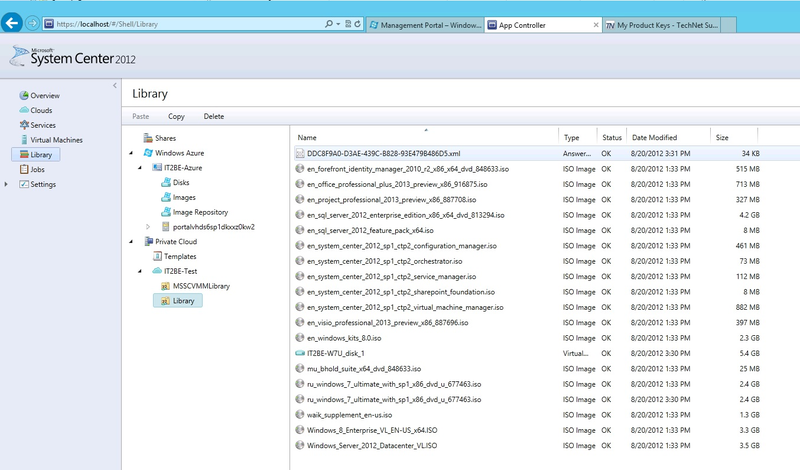
Task: Collapse the Private Cloud tree node
Action: point(131,242)
